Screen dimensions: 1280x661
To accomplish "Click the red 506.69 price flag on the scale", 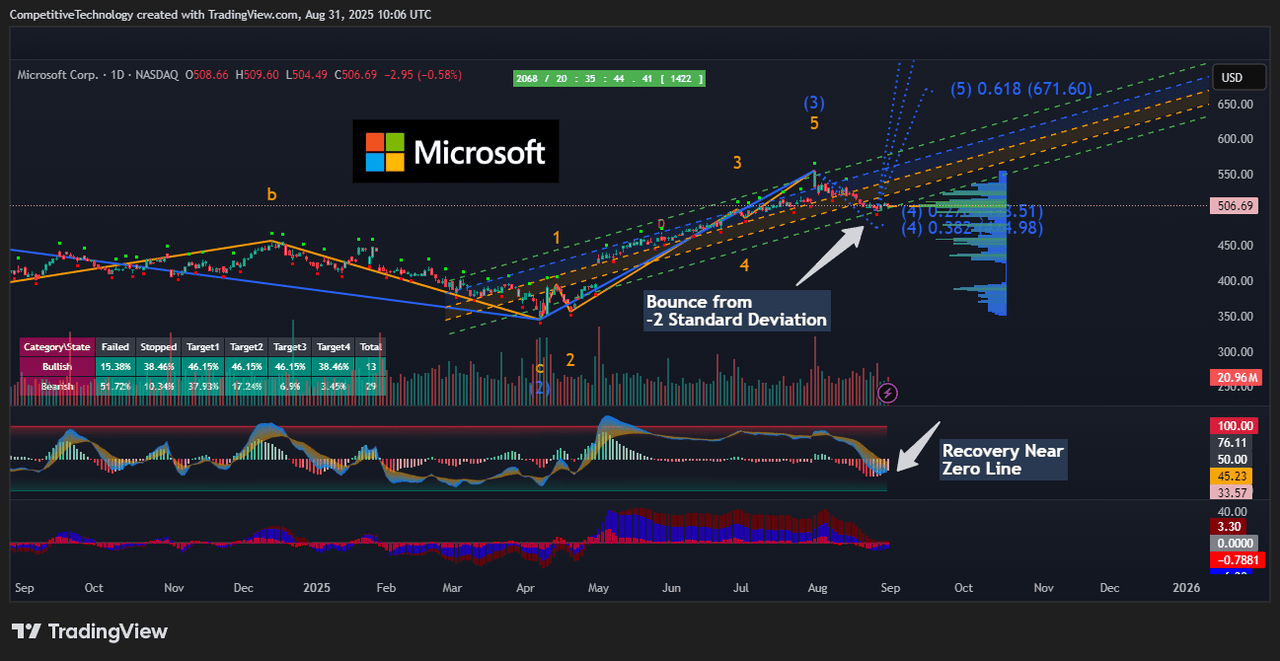I will click(x=1232, y=205).
